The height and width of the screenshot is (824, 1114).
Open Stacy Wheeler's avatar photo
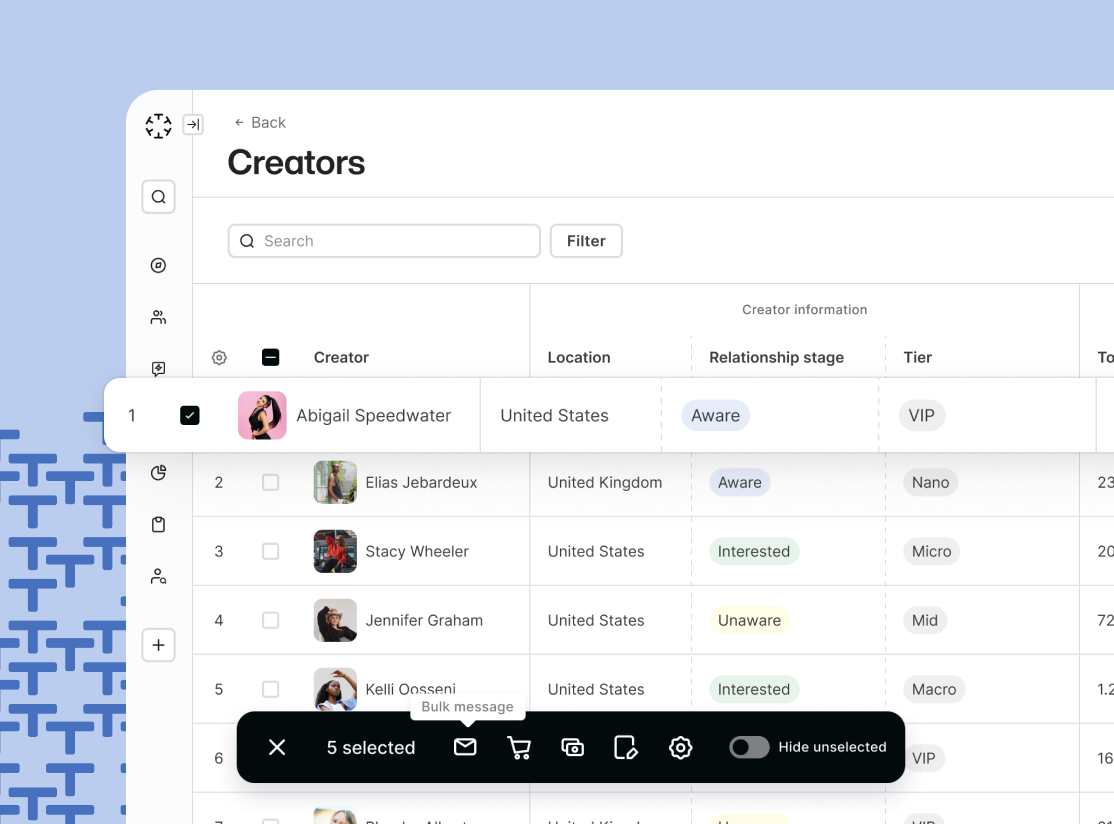335,551
